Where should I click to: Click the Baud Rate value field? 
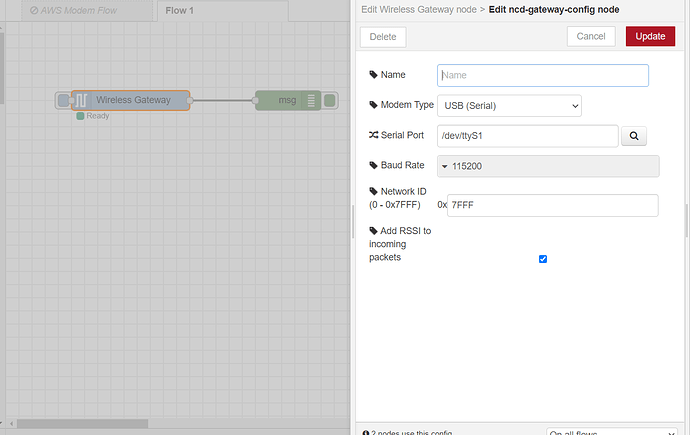pos(548,166)
